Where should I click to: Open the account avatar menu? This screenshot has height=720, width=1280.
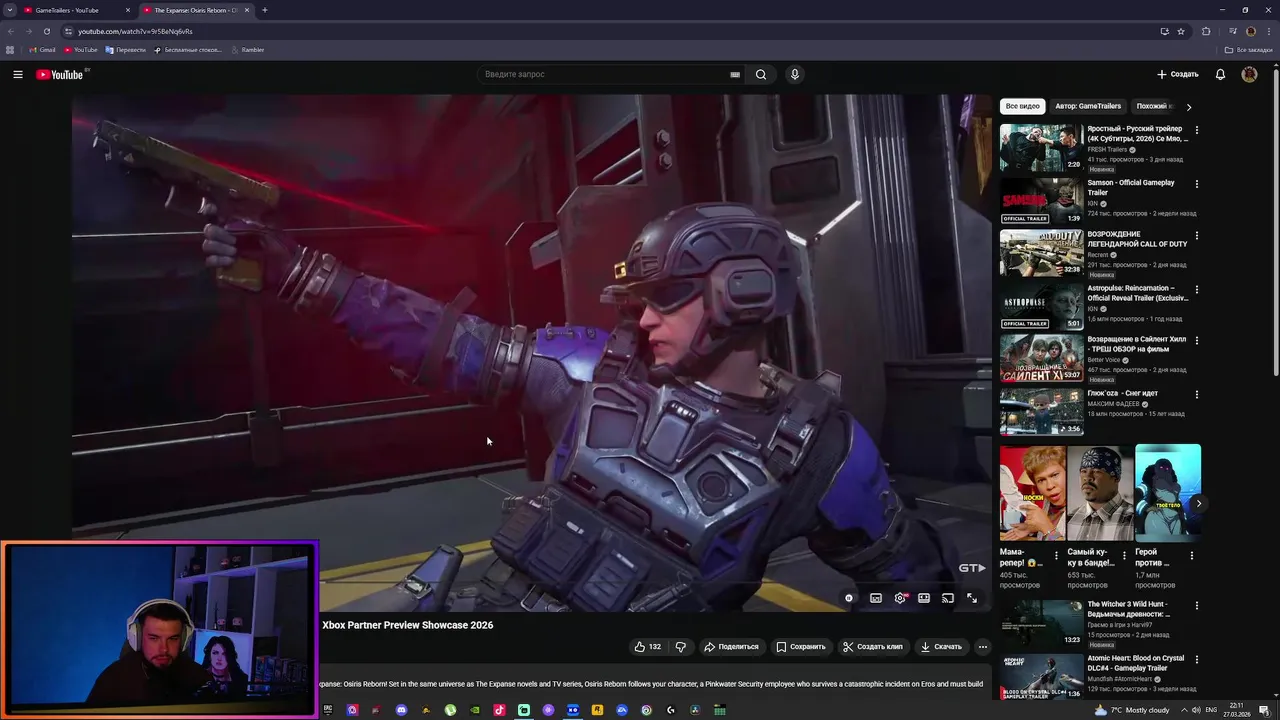click(x=1249, y=74)
